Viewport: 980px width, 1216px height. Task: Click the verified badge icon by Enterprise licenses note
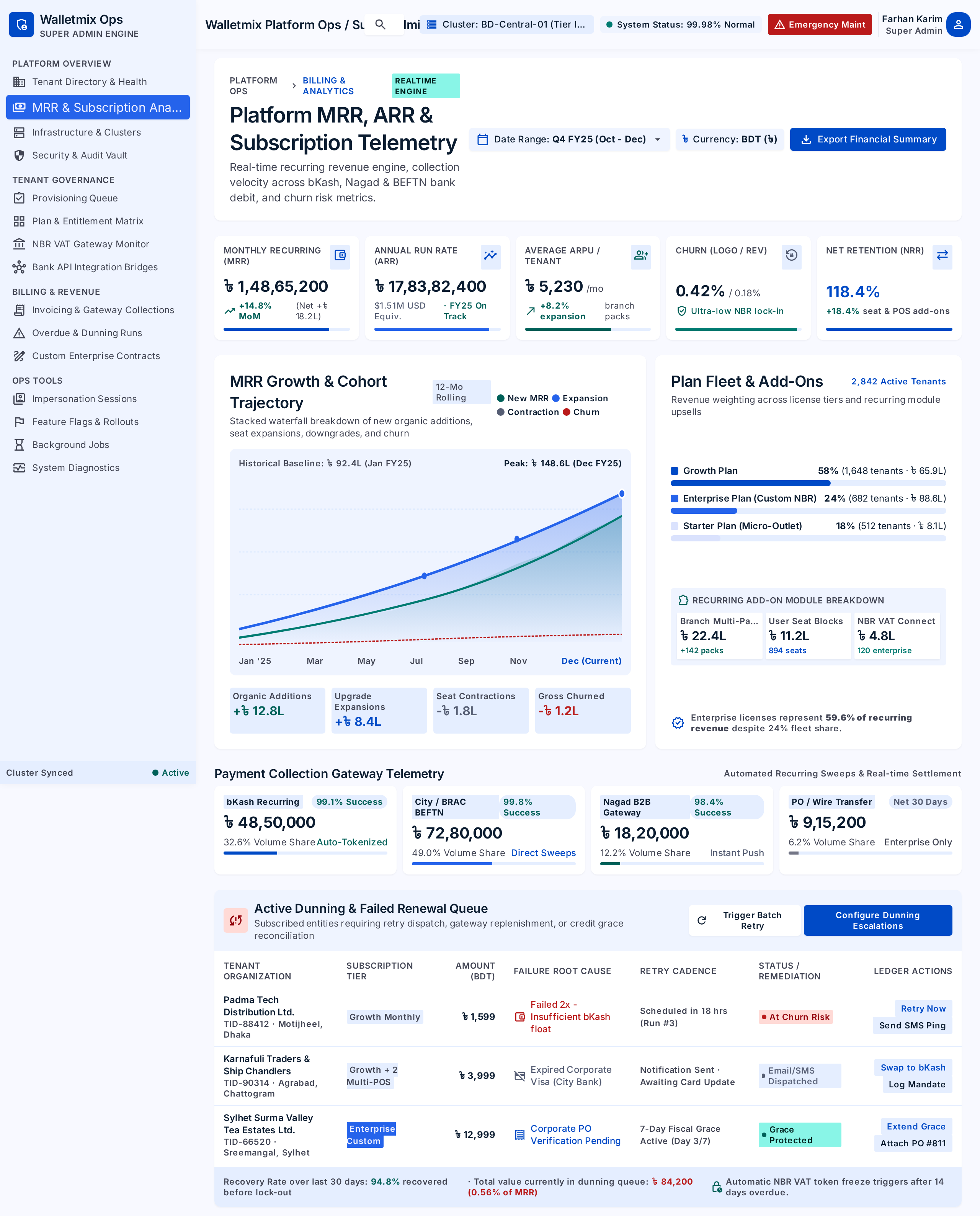pos(678,722)
